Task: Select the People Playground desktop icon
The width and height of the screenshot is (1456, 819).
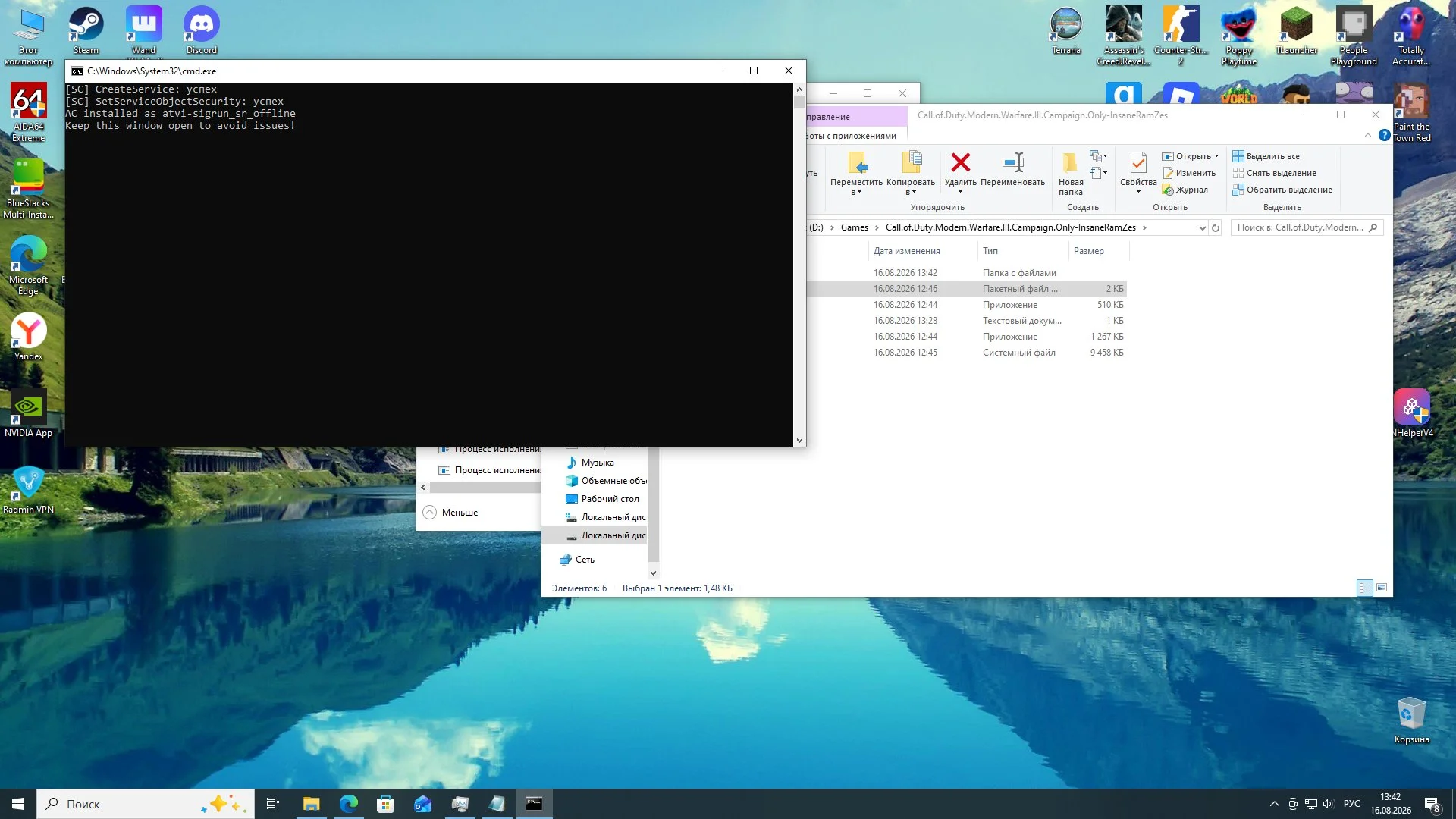Action: 1354,36
